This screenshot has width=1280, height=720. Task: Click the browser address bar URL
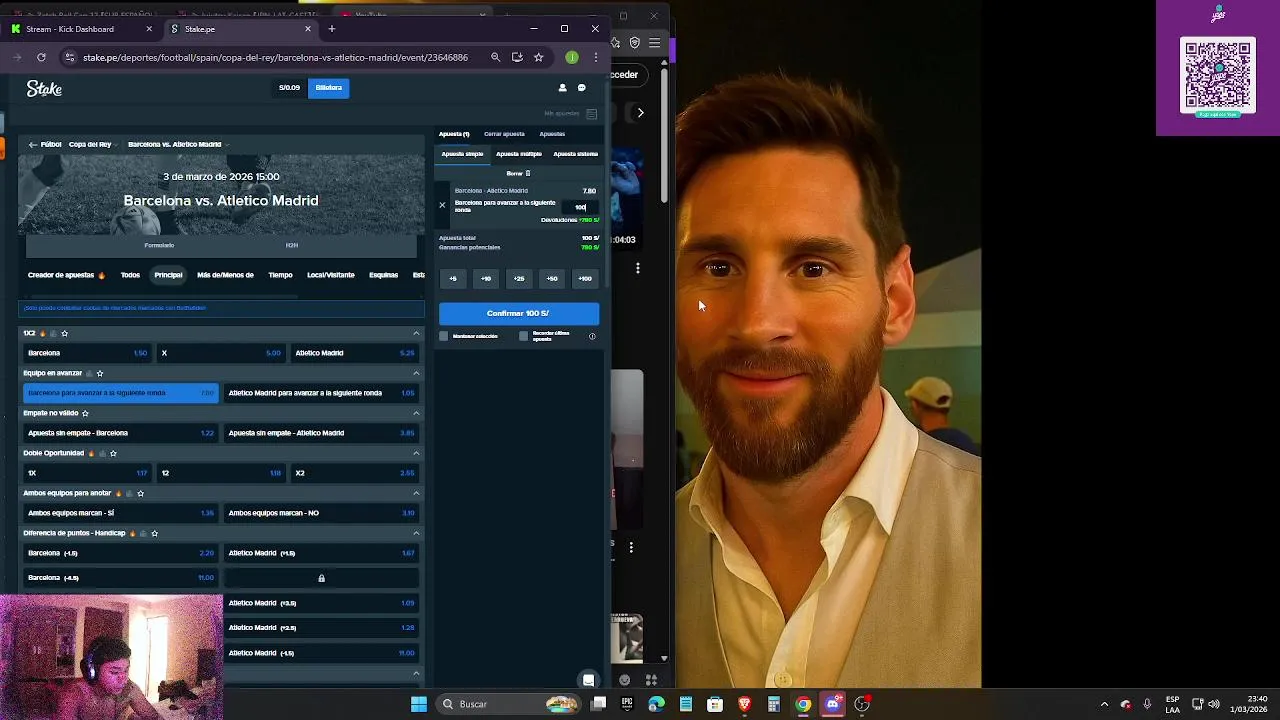tap(275, 57)
